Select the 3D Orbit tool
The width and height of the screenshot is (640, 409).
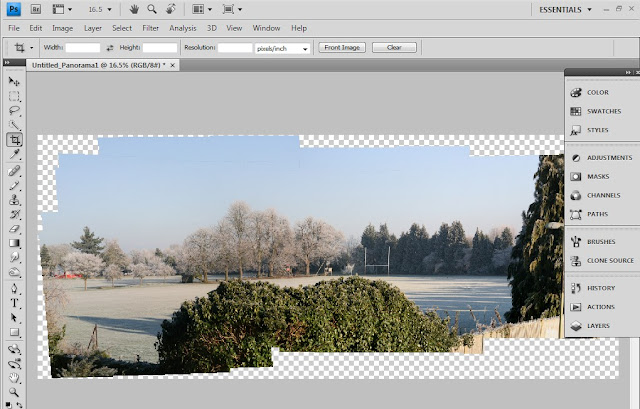click(x=14, y=364)
